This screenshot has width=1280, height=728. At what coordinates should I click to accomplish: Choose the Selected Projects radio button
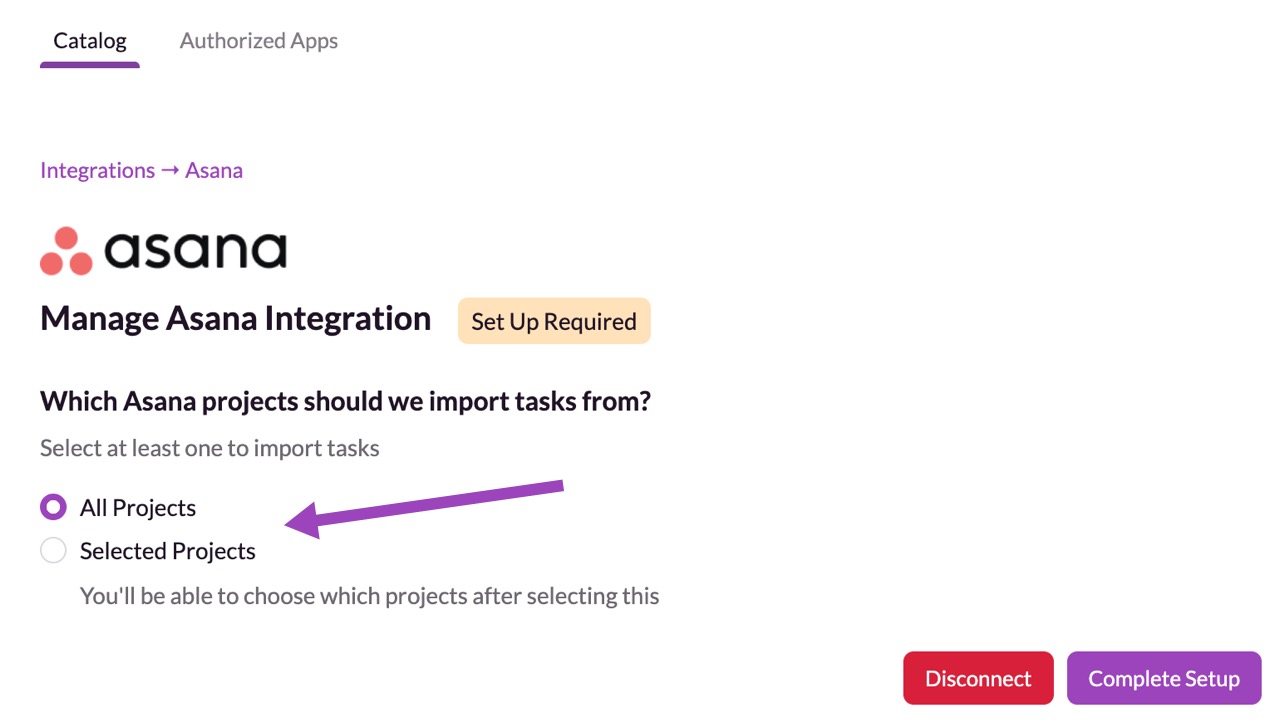click(x=53, y=551)
